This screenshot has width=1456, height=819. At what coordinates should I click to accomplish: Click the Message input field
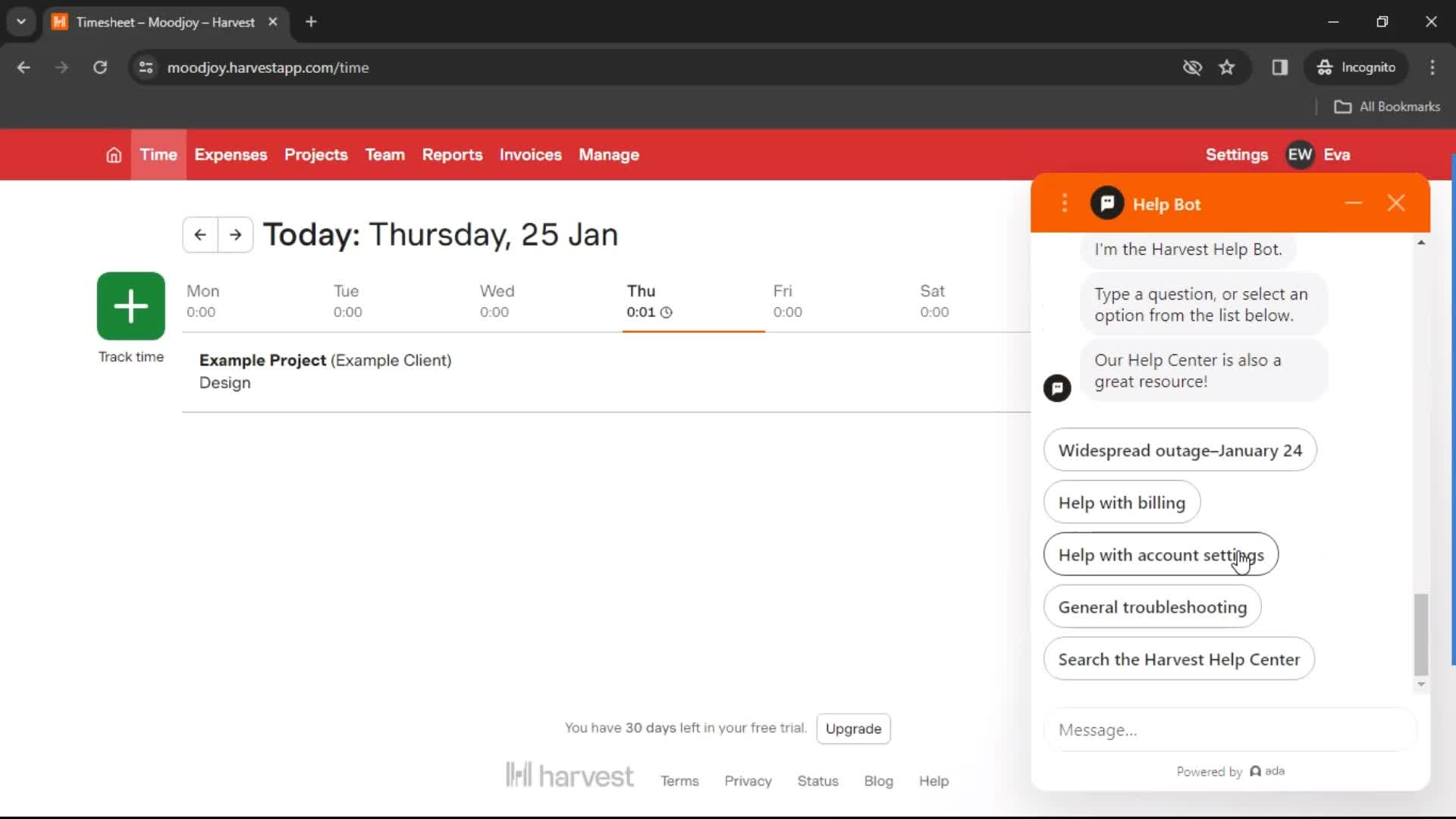click(1230, 730)
